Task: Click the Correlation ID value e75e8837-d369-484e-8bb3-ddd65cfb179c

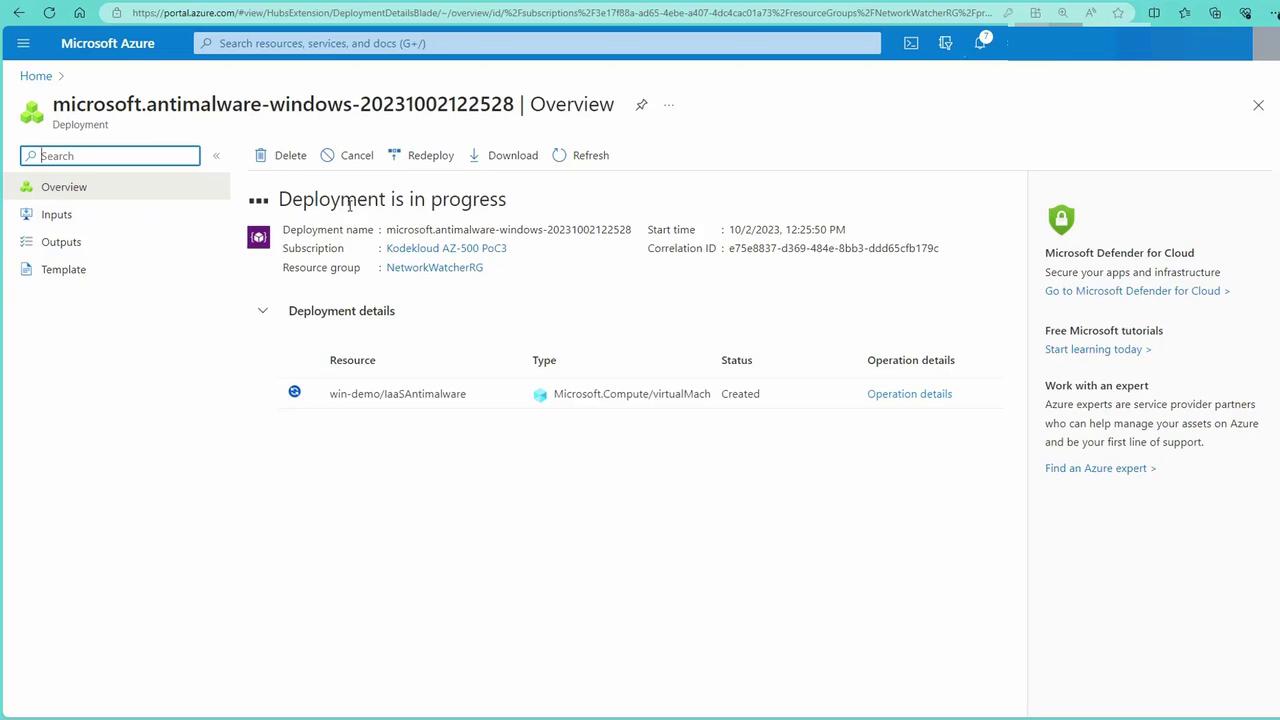Action: click(x=834, y=248)
